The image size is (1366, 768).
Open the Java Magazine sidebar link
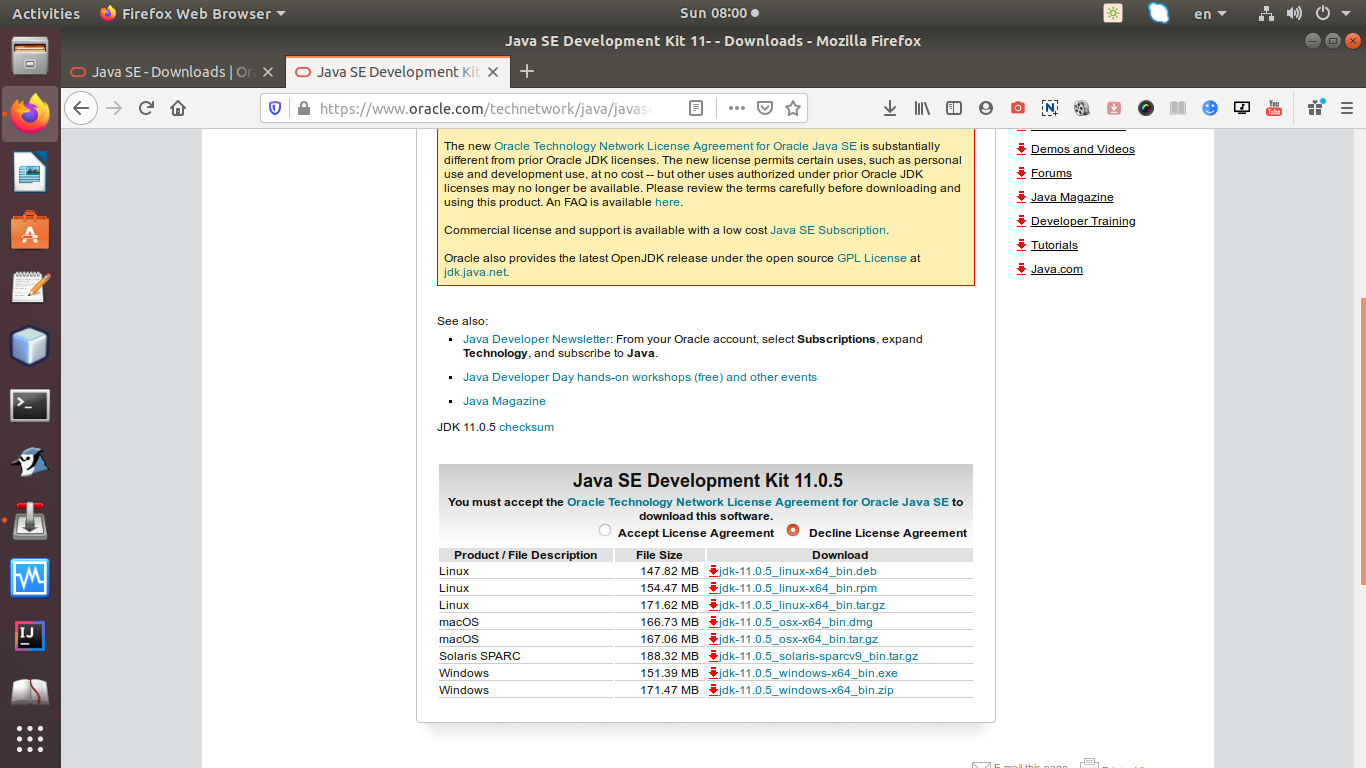[x=1072, y=197]
